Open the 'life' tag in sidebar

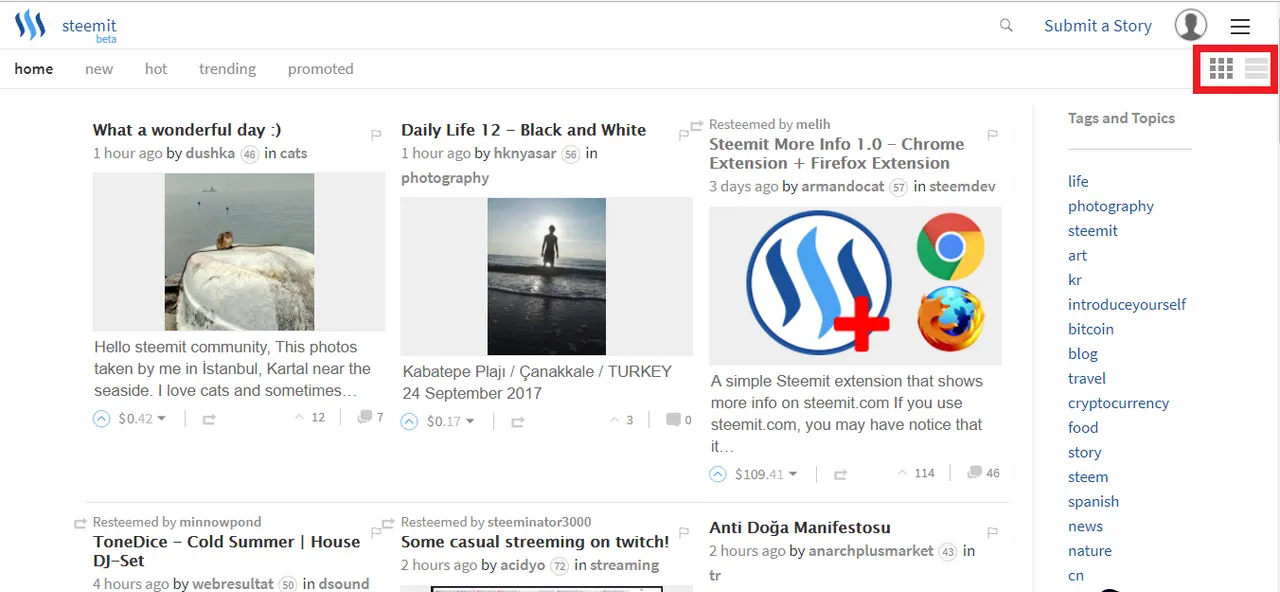pos(1078,181)
